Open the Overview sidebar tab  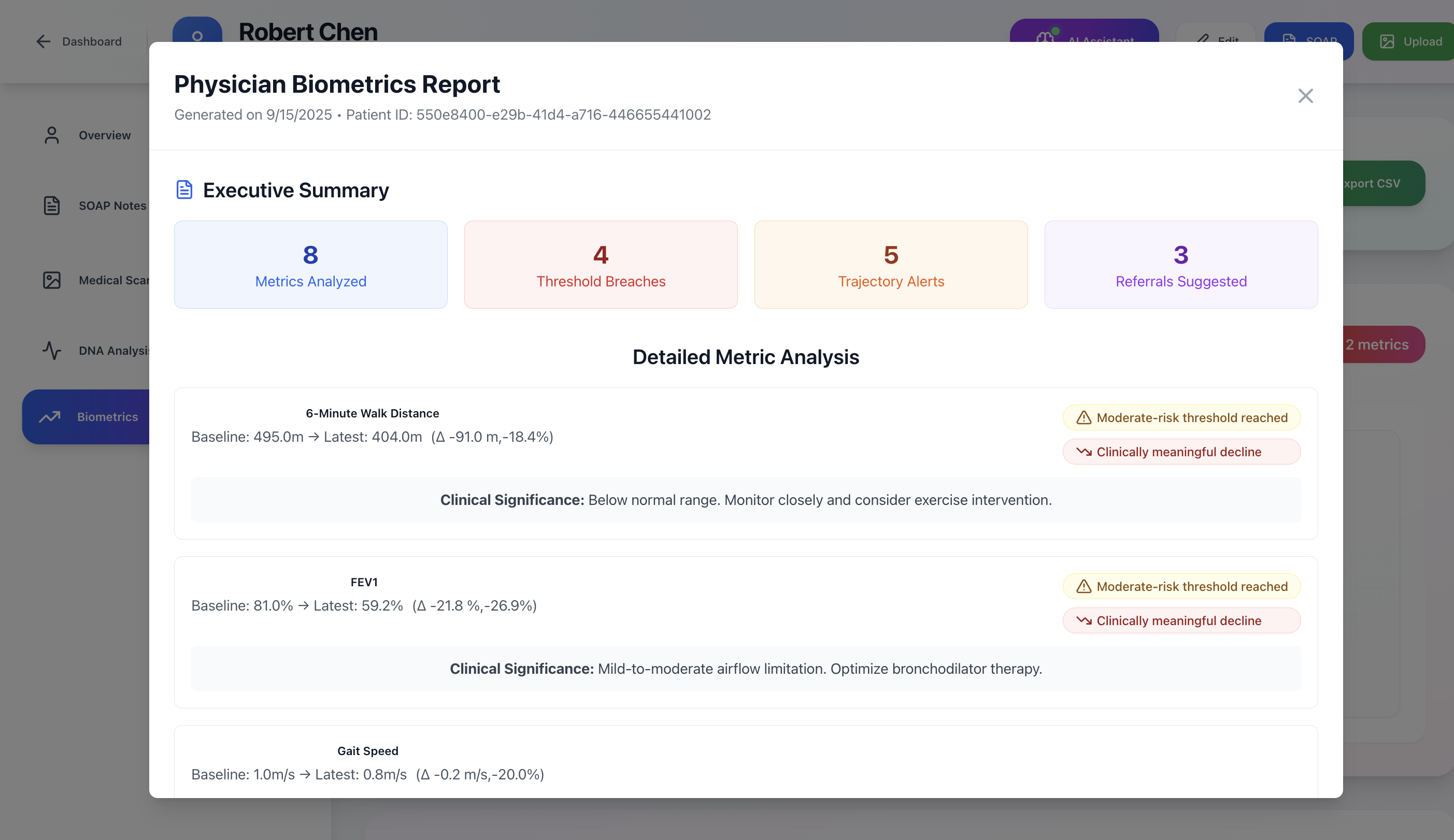(x=105, y=135)
